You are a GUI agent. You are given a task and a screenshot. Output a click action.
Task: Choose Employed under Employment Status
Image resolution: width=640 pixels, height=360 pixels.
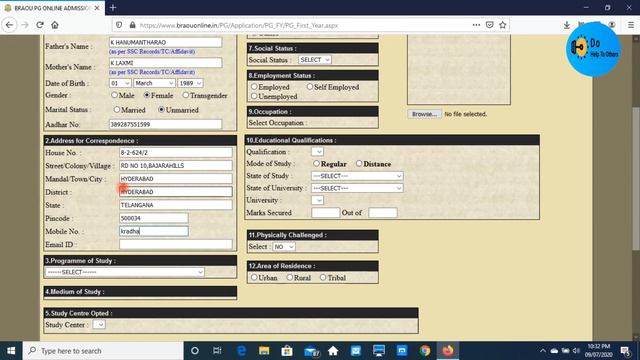pyautogui.click(x=254, y=87)
